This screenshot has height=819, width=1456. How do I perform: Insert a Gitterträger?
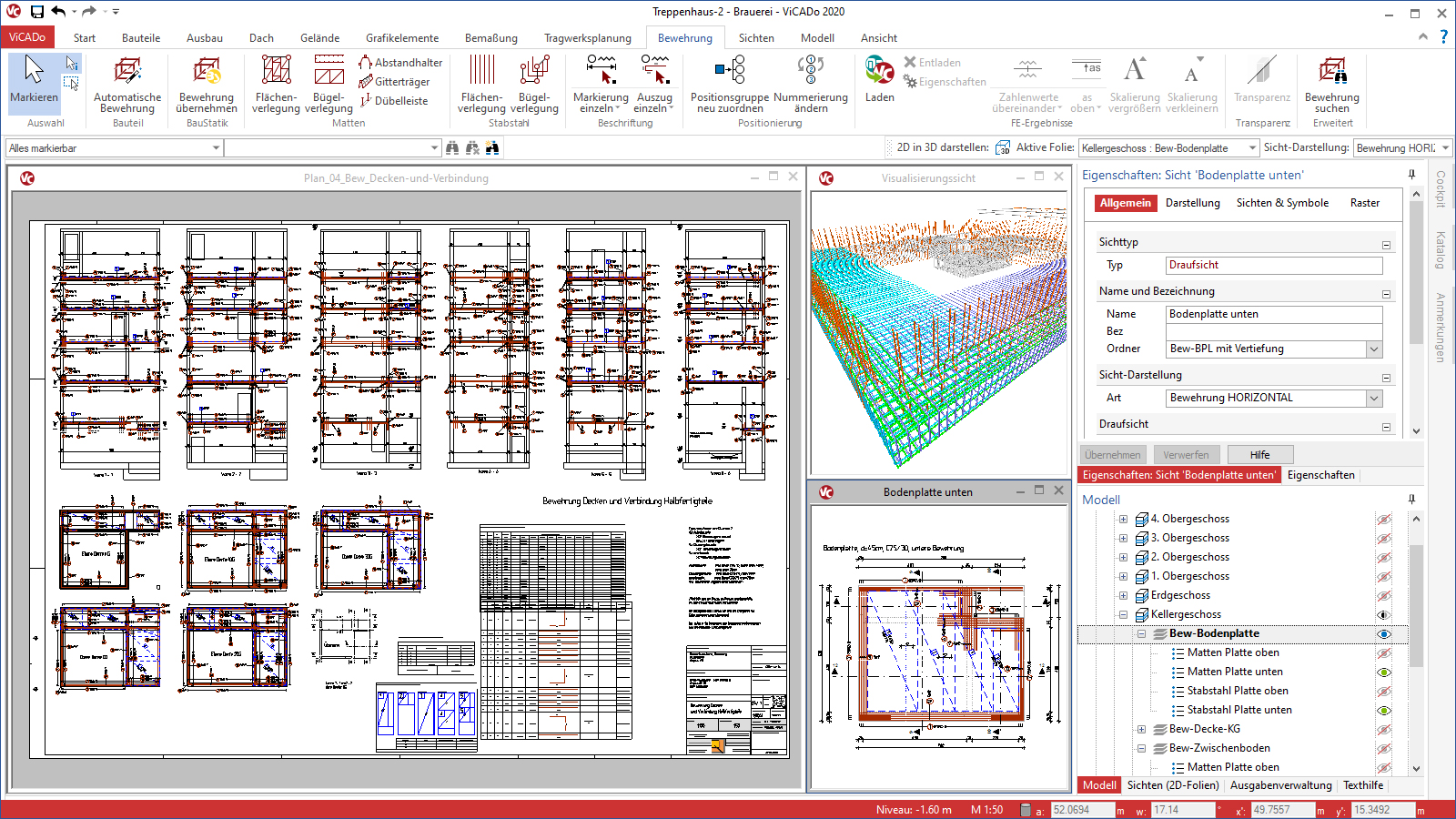pos(394,82)
